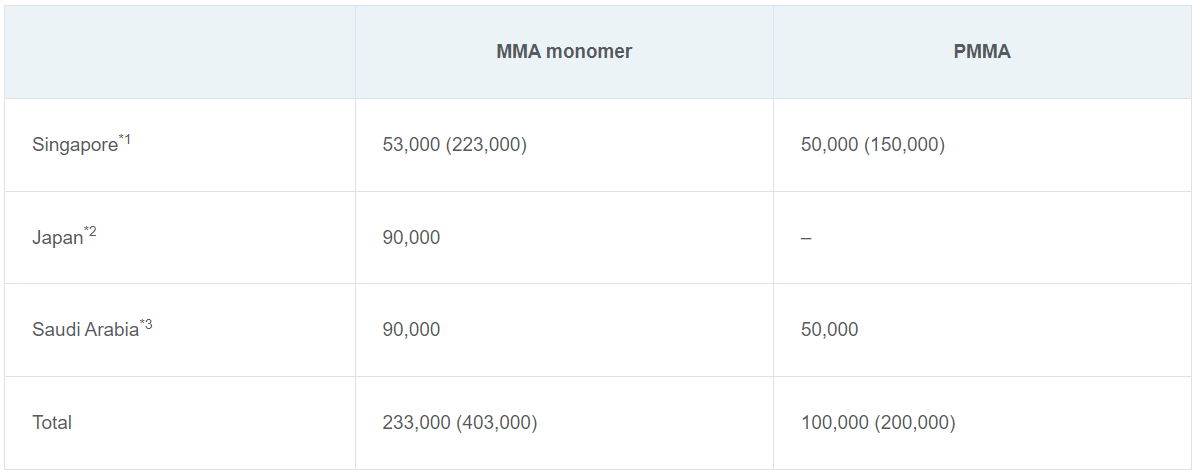The height and width of the screenshot is (474, 1195).
Task: Click the parenthesized 403,000 total figure
Action: pos(497,423)
